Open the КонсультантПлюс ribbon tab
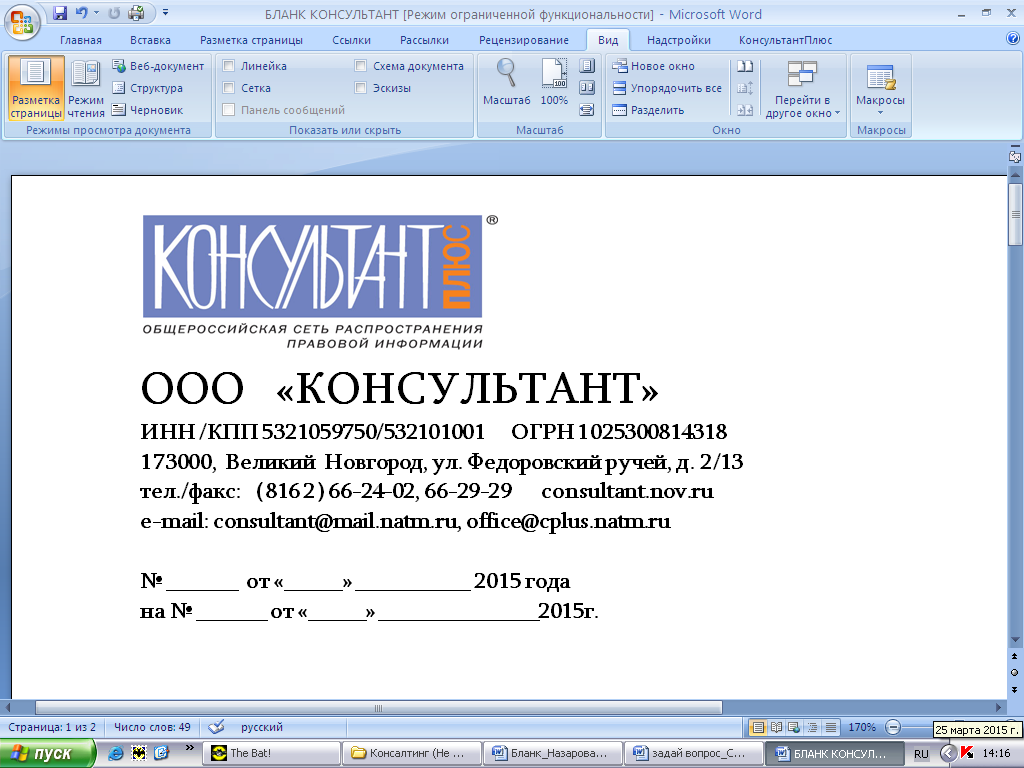The height and width of the screenshot is (768, 1024). click(786, 40)
